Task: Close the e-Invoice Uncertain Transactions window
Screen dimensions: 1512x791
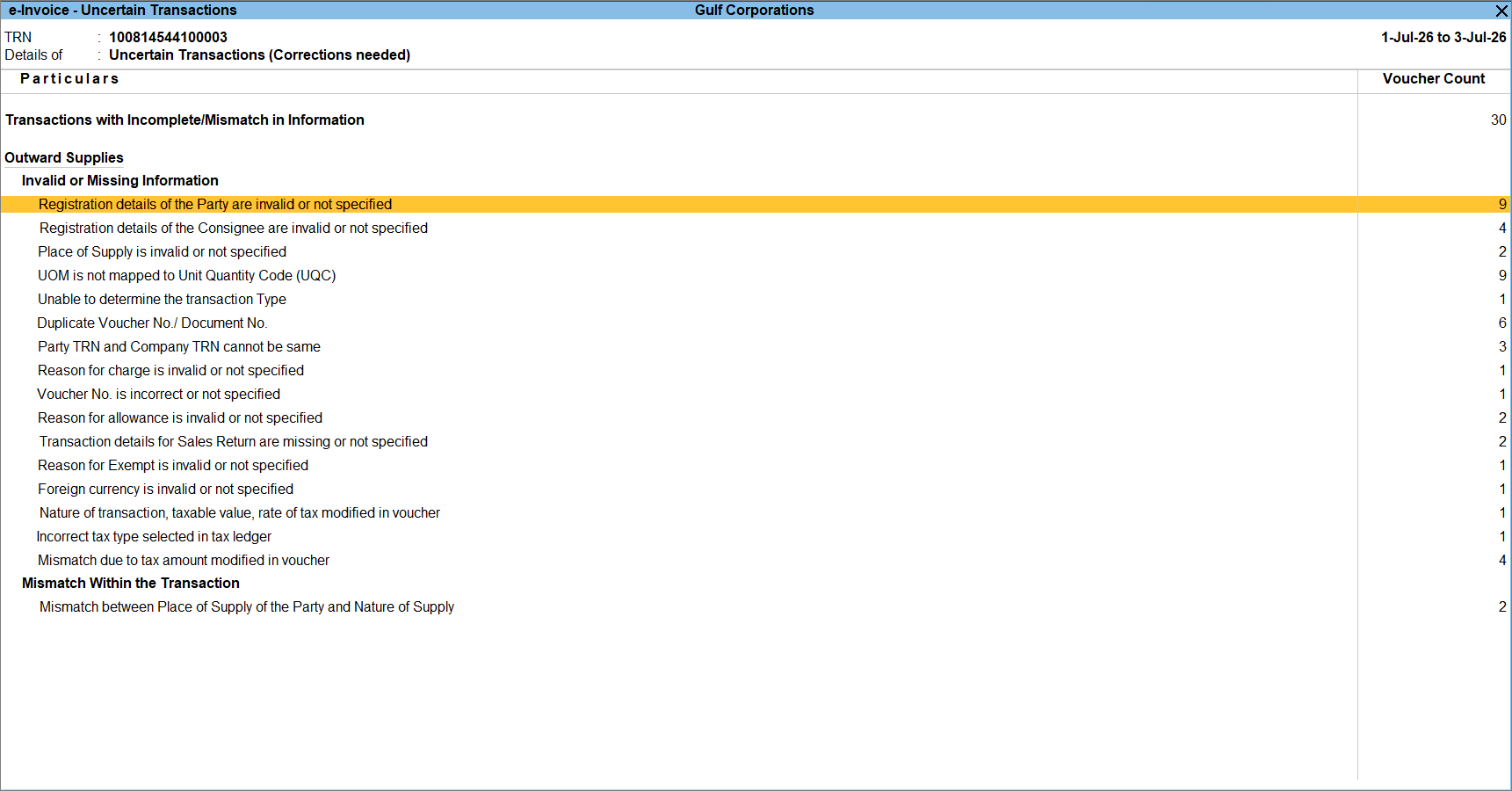Action: tap(1501, 11)
